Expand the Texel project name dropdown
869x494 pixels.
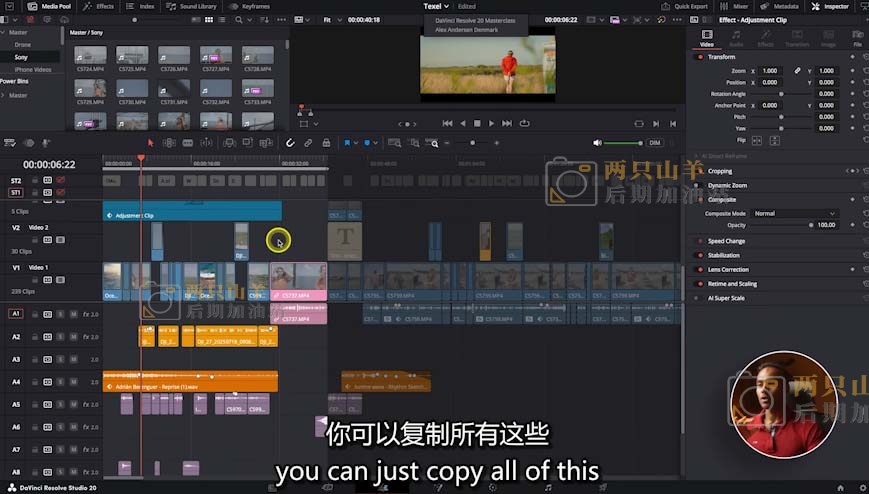[433, 6]
